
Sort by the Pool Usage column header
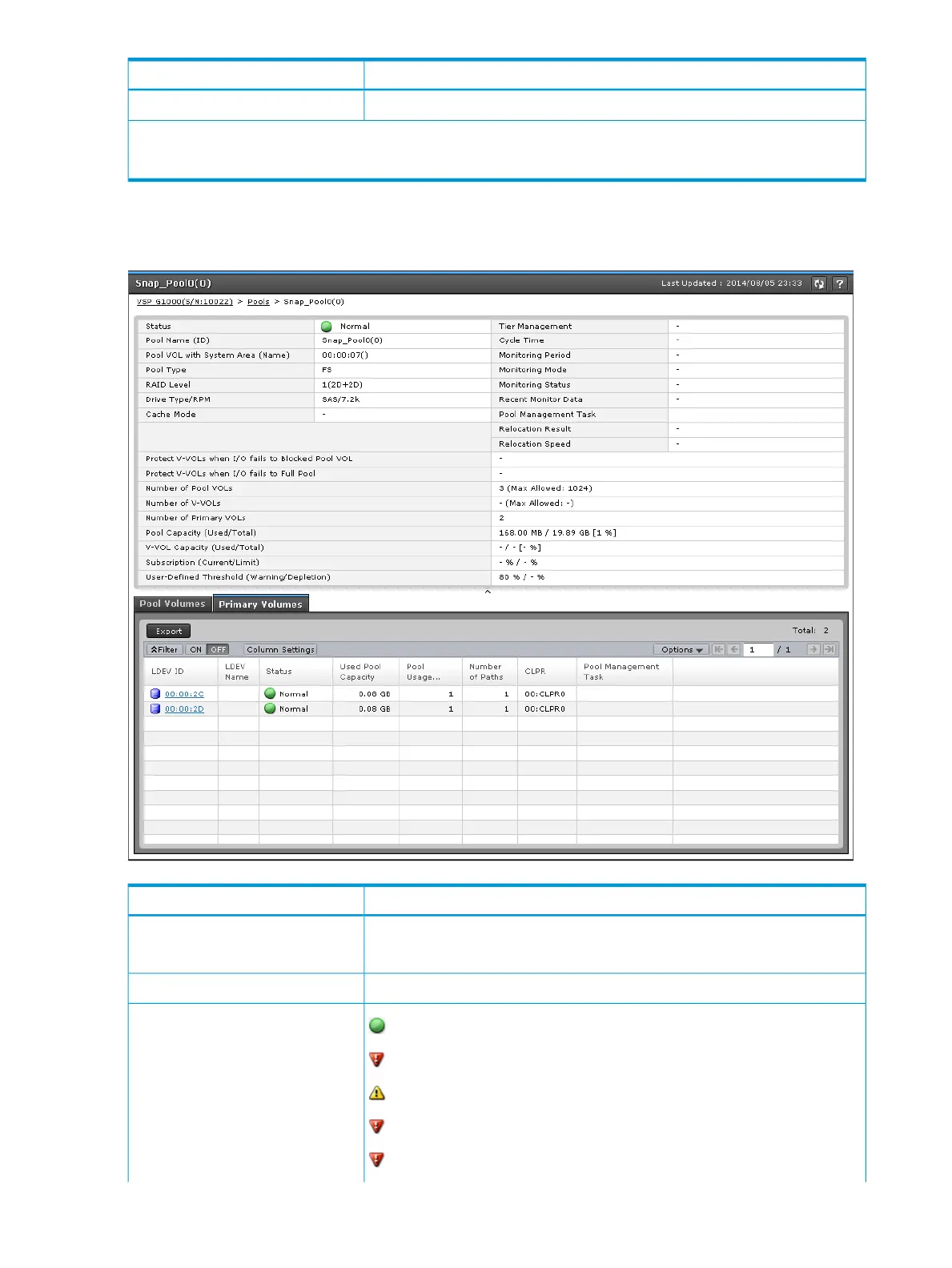431,672
